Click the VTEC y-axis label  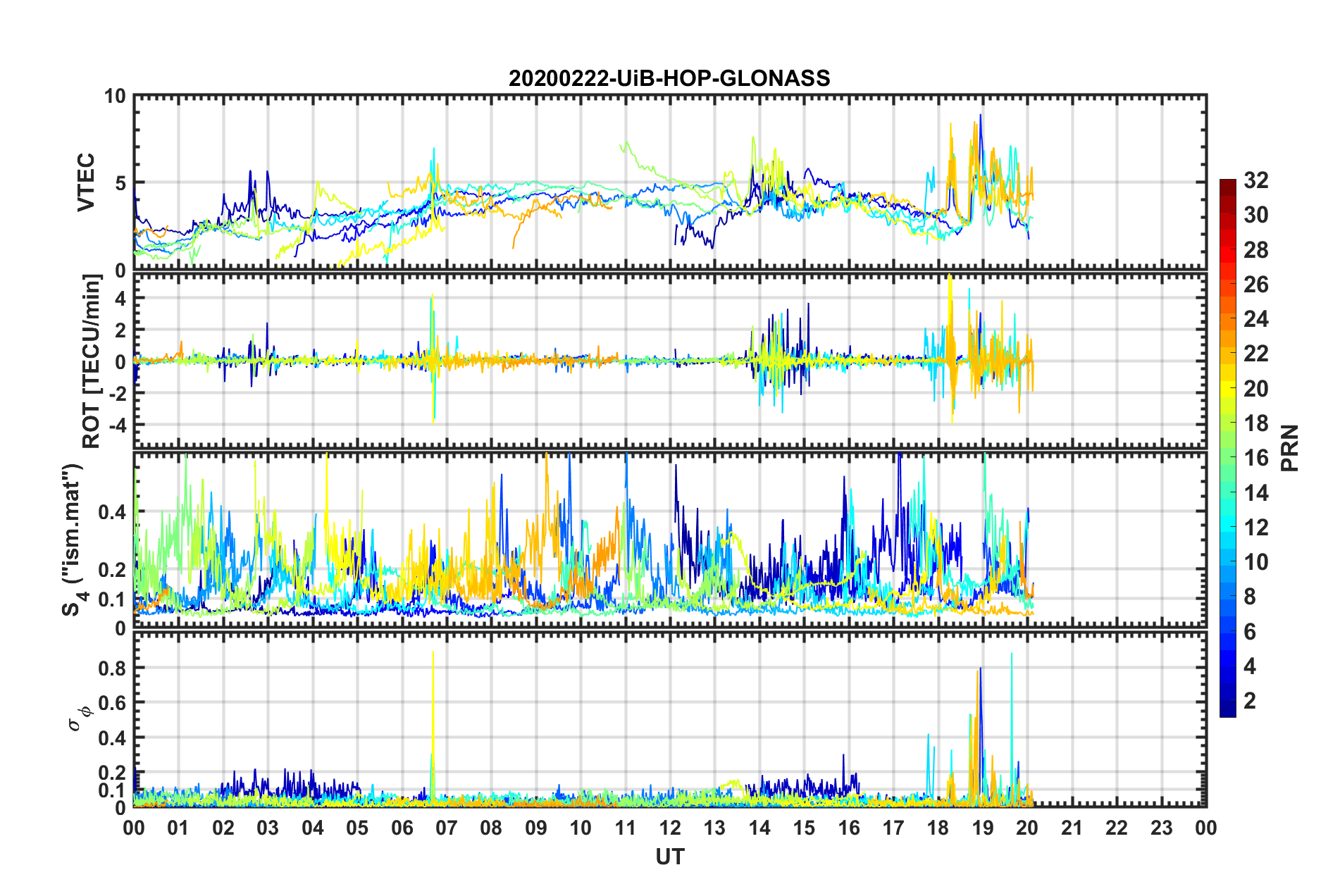pos(86,182)
